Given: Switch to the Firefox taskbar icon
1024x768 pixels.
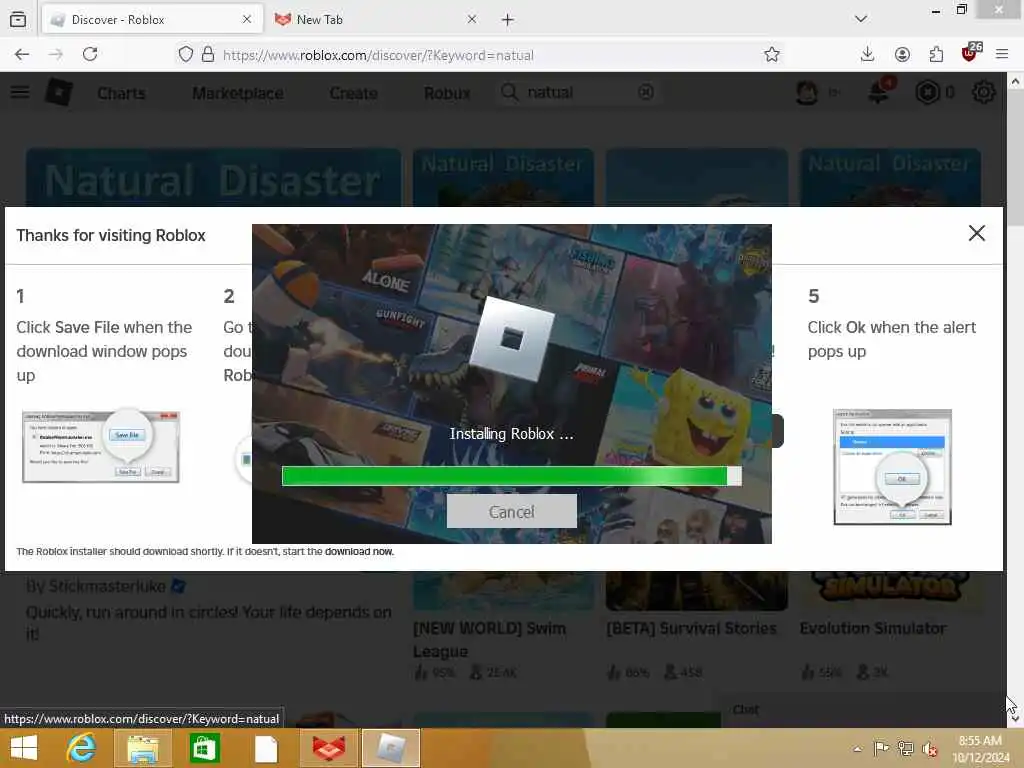Looking at the screenshot, I should [x=328, y=748].
